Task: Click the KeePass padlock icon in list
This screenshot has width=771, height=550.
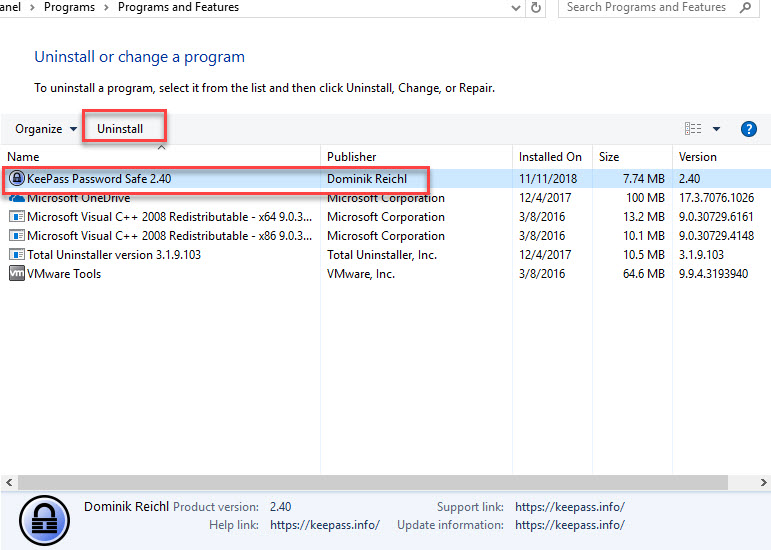Action: click(x=17, y=178)
